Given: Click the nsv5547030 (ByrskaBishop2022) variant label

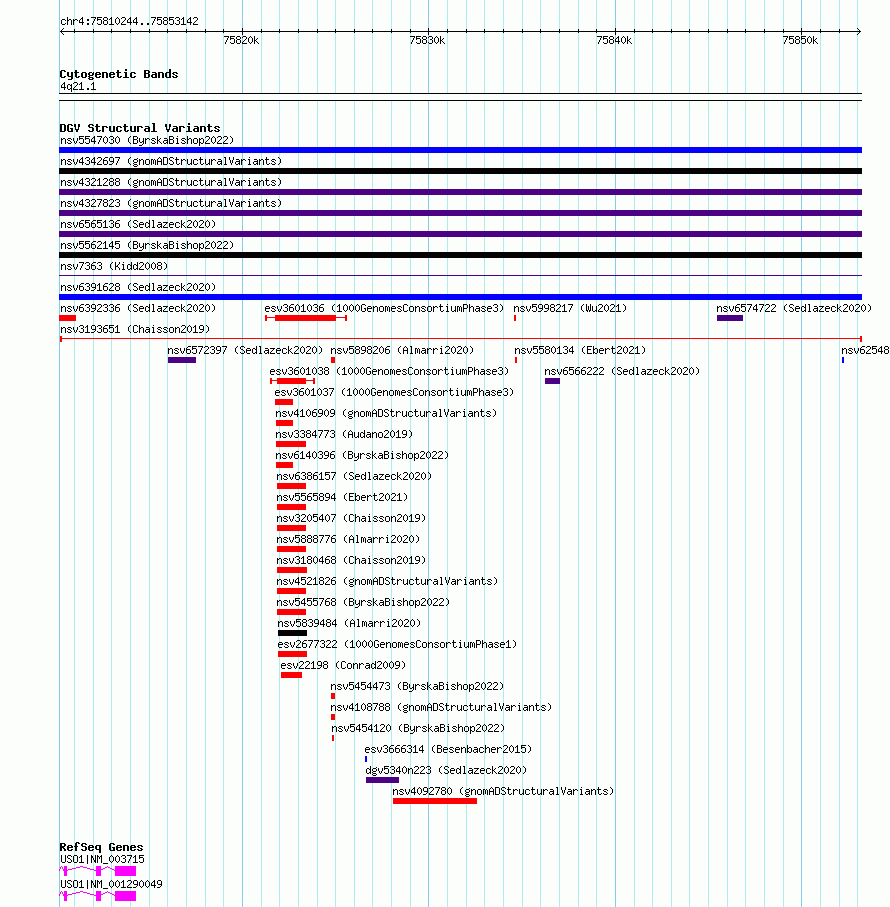Looking at the screenshot, I should (x=147, y=140).
